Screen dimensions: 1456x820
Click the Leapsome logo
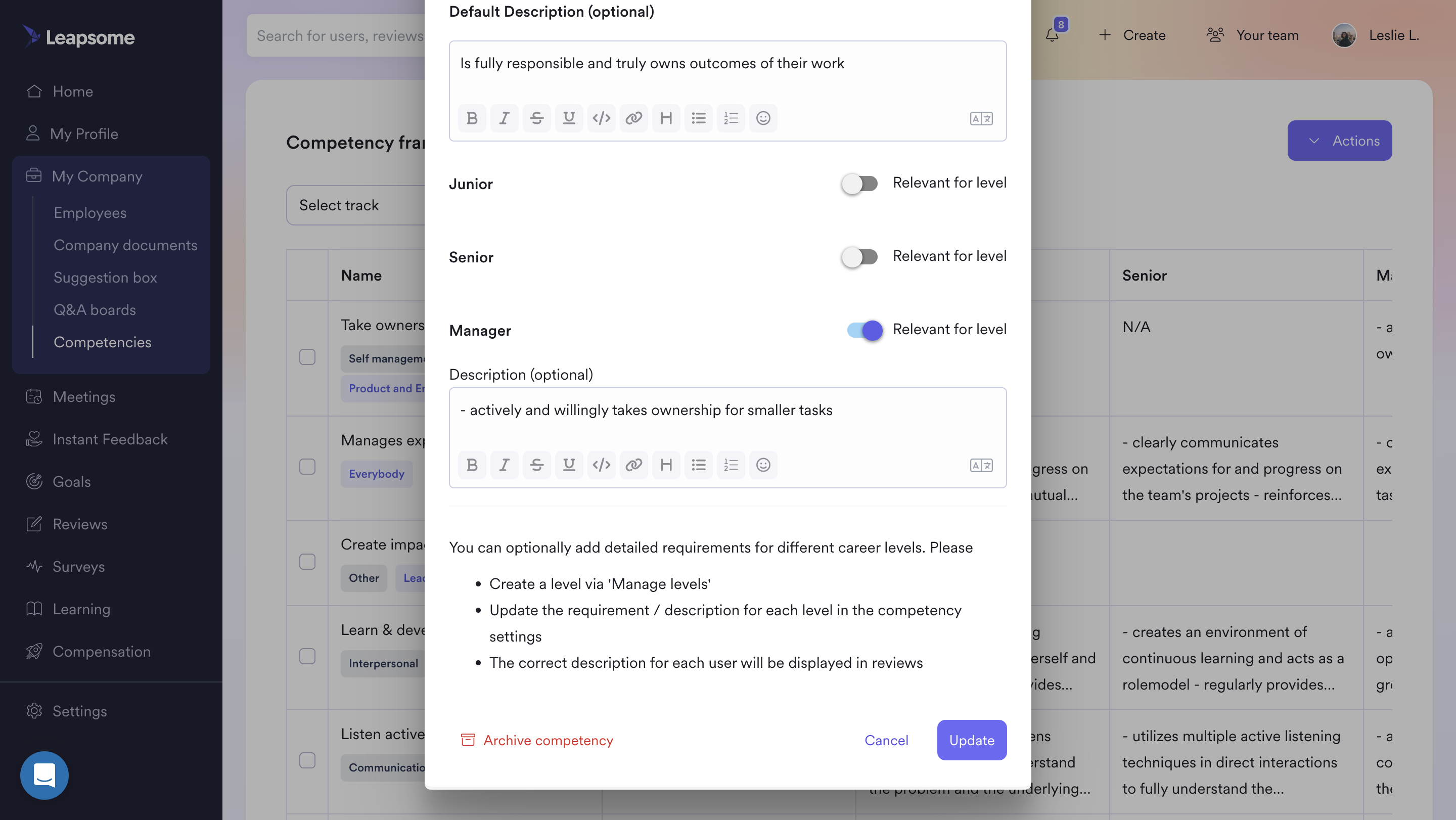[x=78, y=37]
